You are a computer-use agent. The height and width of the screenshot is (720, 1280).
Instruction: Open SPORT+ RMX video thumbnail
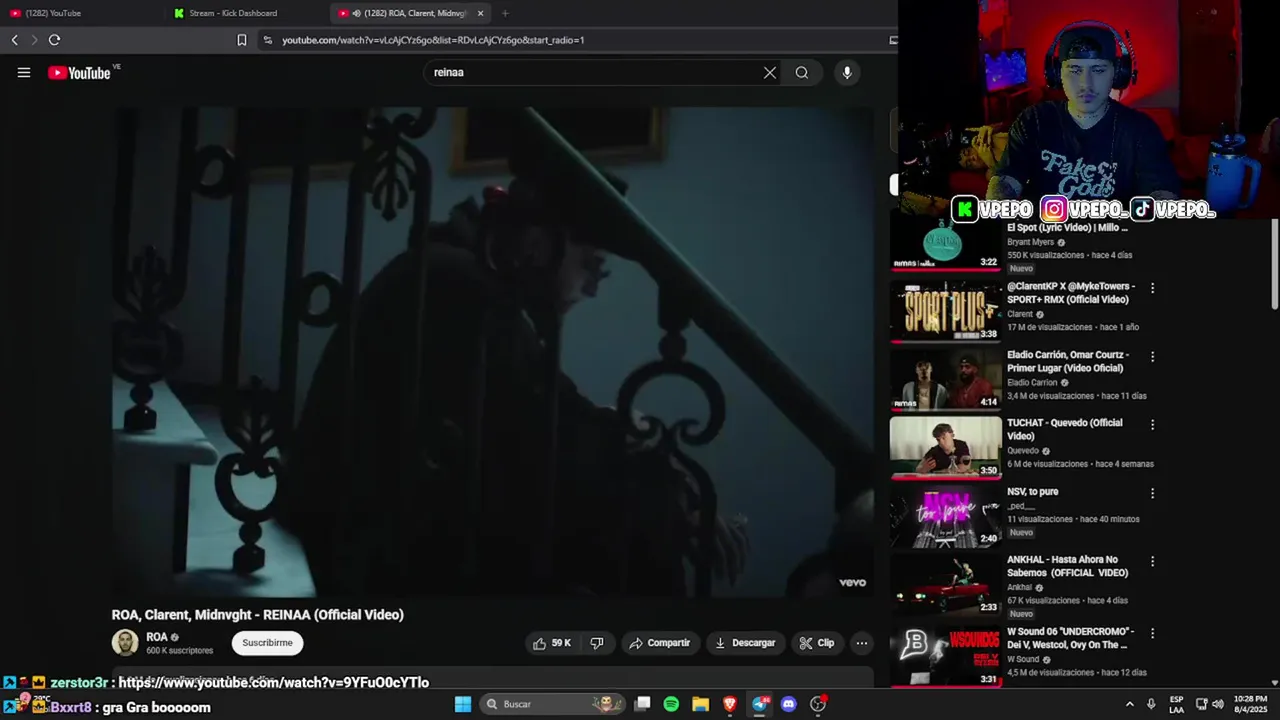pyautogui.click(x=945, y=312)
